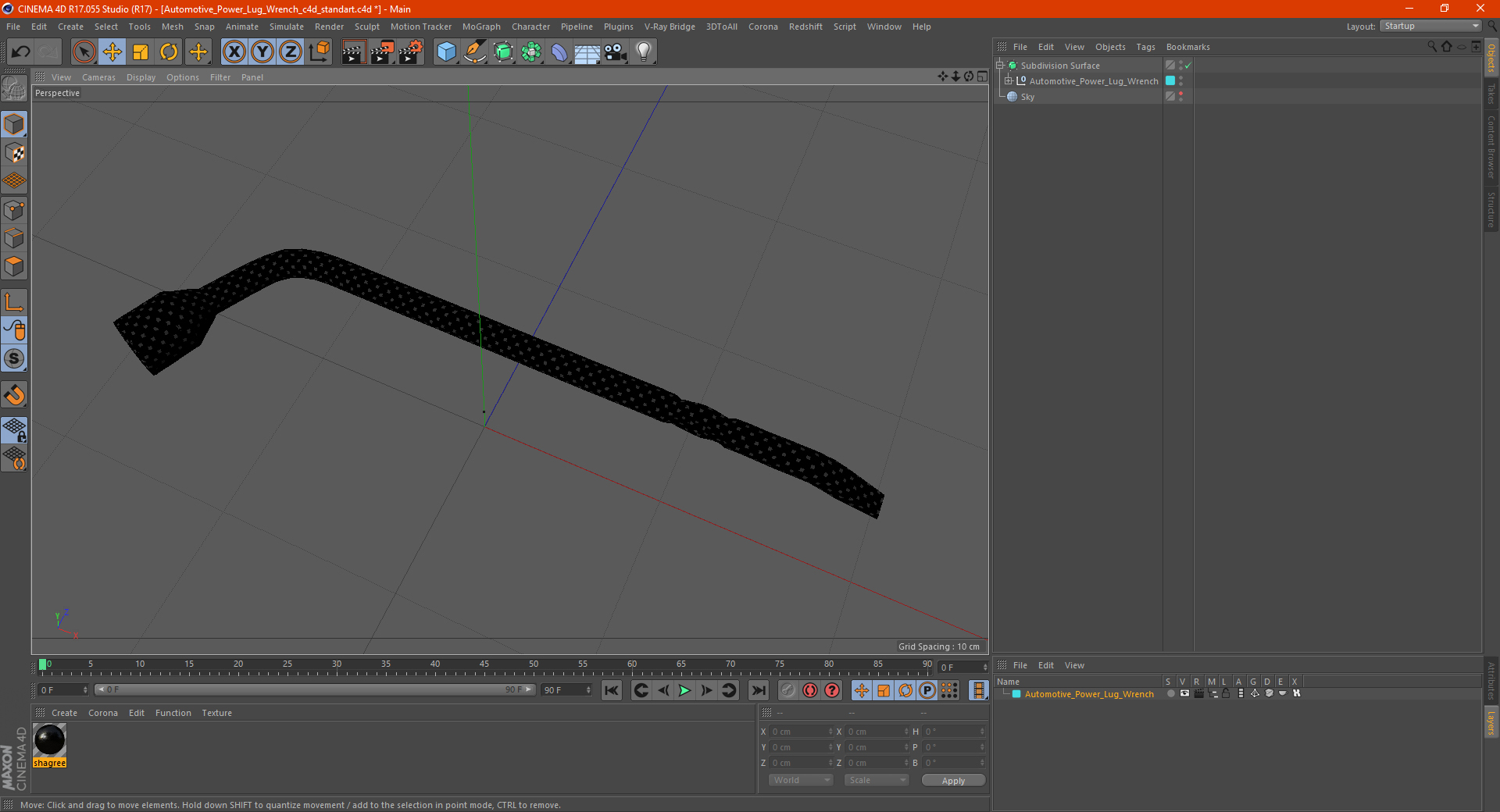Add a Floor environment object
Screen dimensions: 1500x812
(587, 52)
